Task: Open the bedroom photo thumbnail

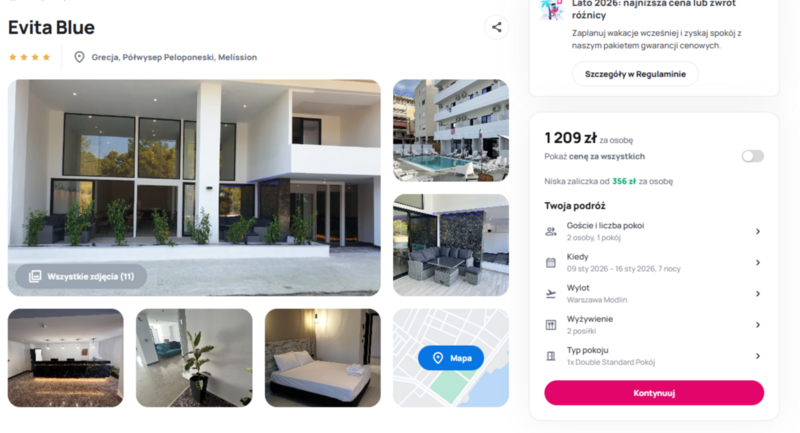Action: pos(322,358)
